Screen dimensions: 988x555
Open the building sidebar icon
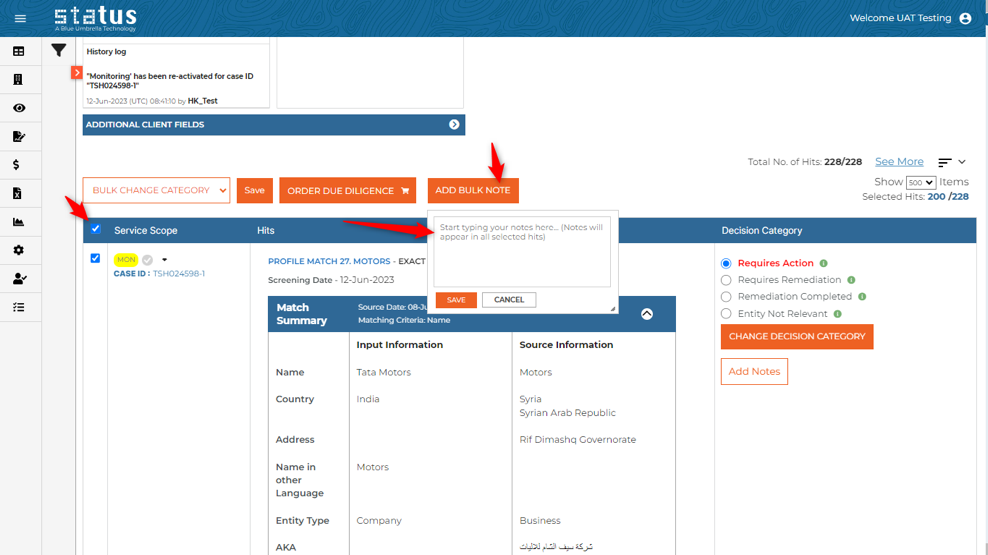tap(19, 79)
